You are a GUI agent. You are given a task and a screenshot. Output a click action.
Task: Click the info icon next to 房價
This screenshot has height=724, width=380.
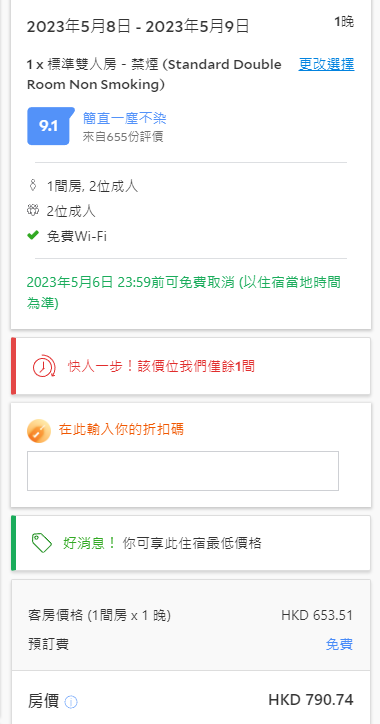[x=71, y=702]
